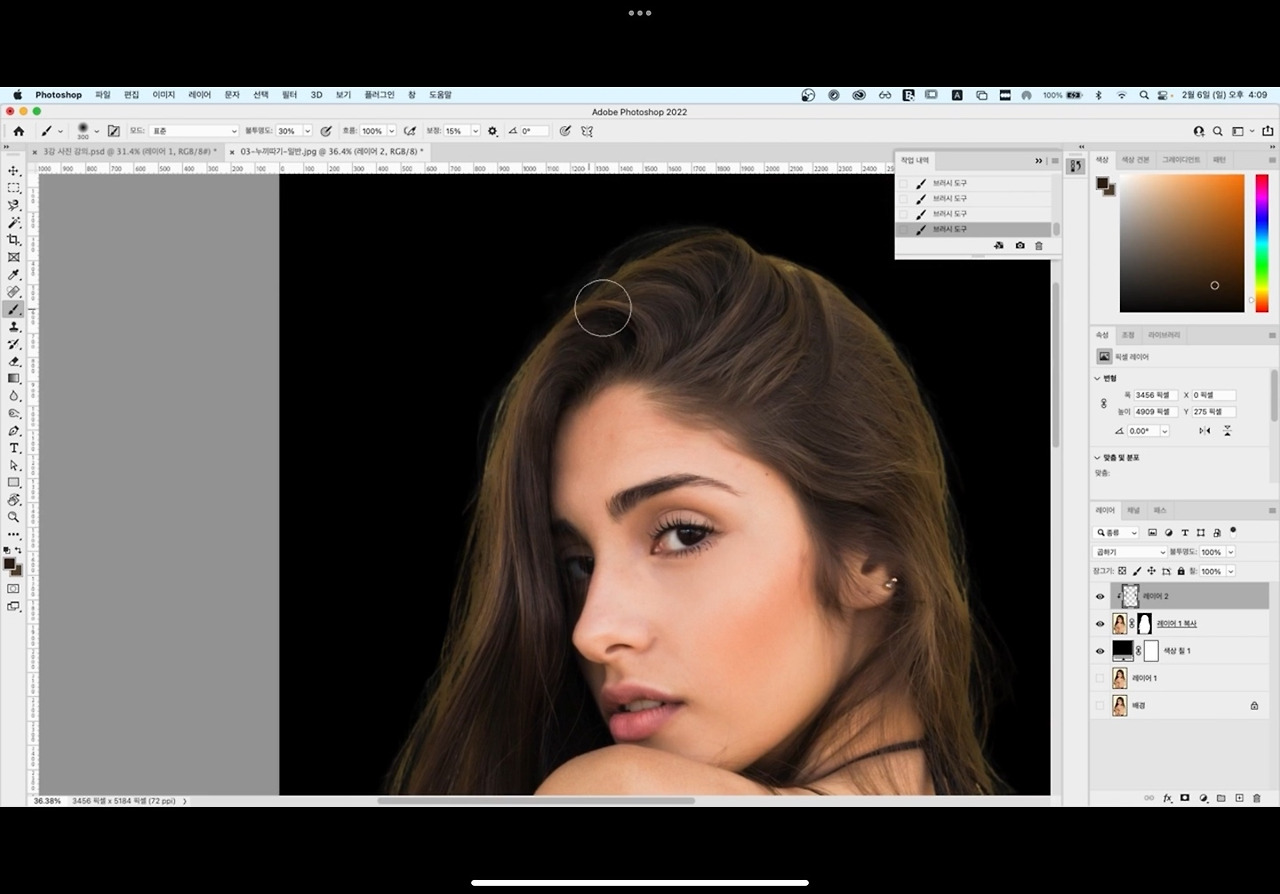The width and height of the screenshot is (1280, 894).
Task: Open the layer blend mode 곱하기 dropdown
Action: (1130, 552)
